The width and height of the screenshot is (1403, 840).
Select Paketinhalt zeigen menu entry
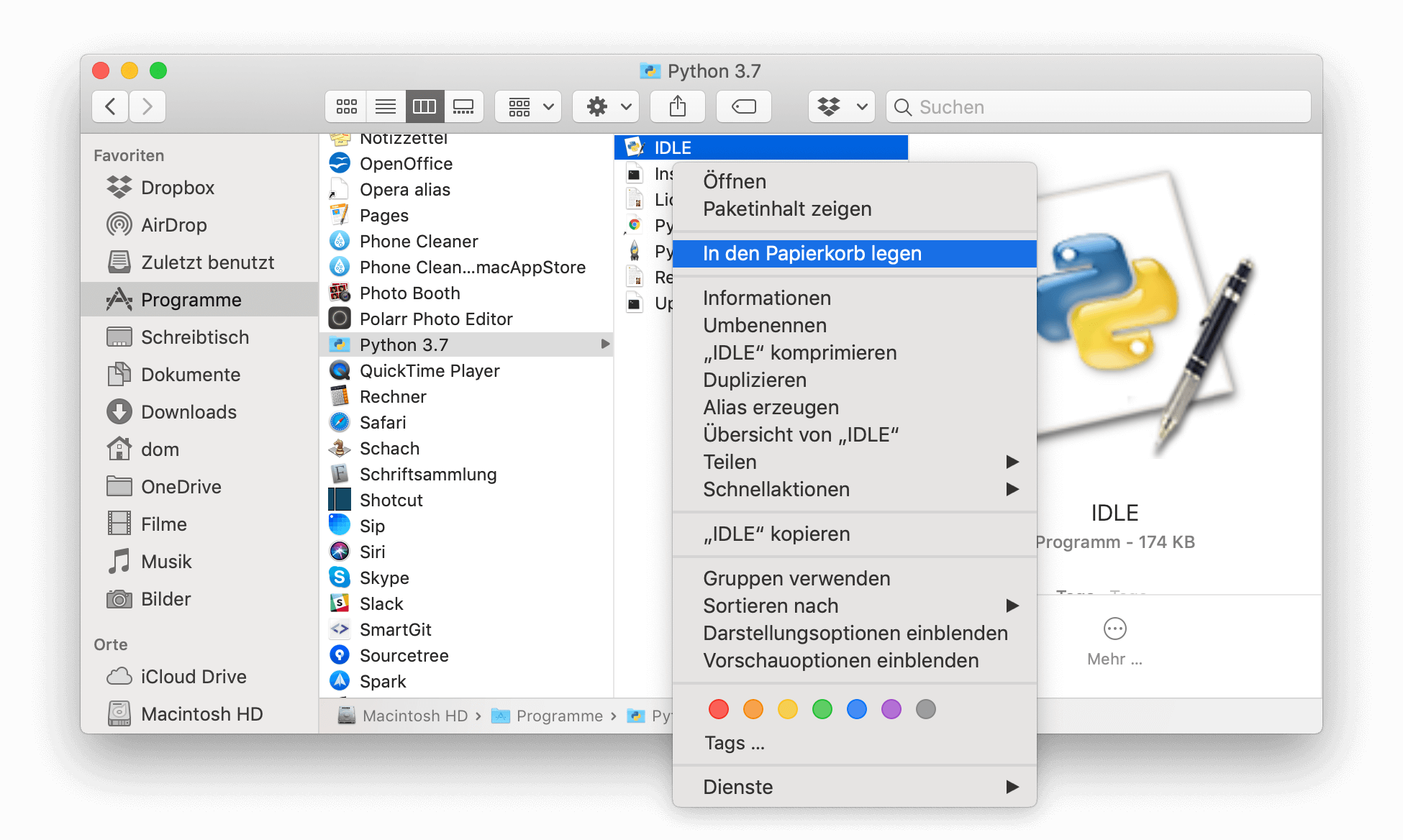coord(786,209)
